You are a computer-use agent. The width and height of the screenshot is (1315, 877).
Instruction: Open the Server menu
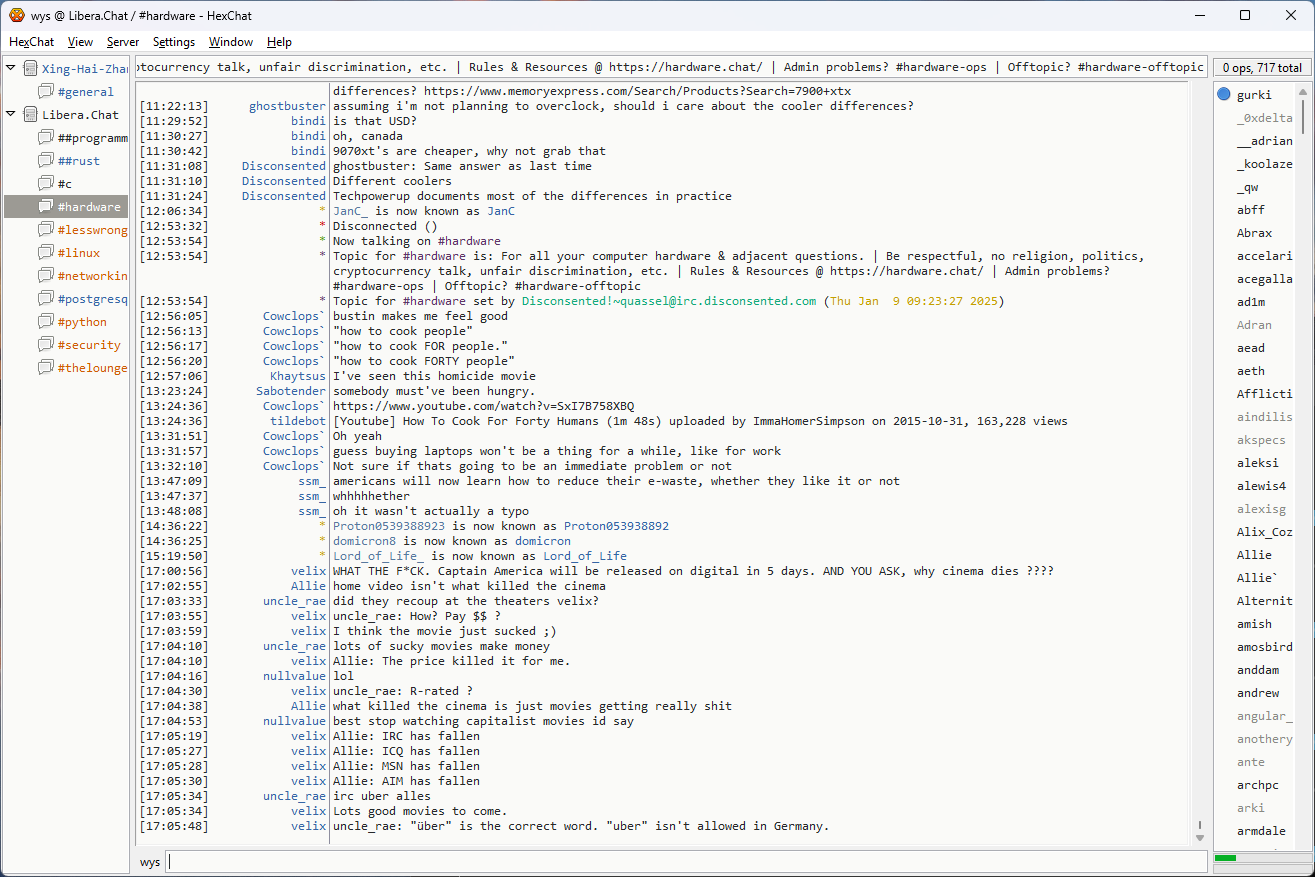[x=123, y=42]
